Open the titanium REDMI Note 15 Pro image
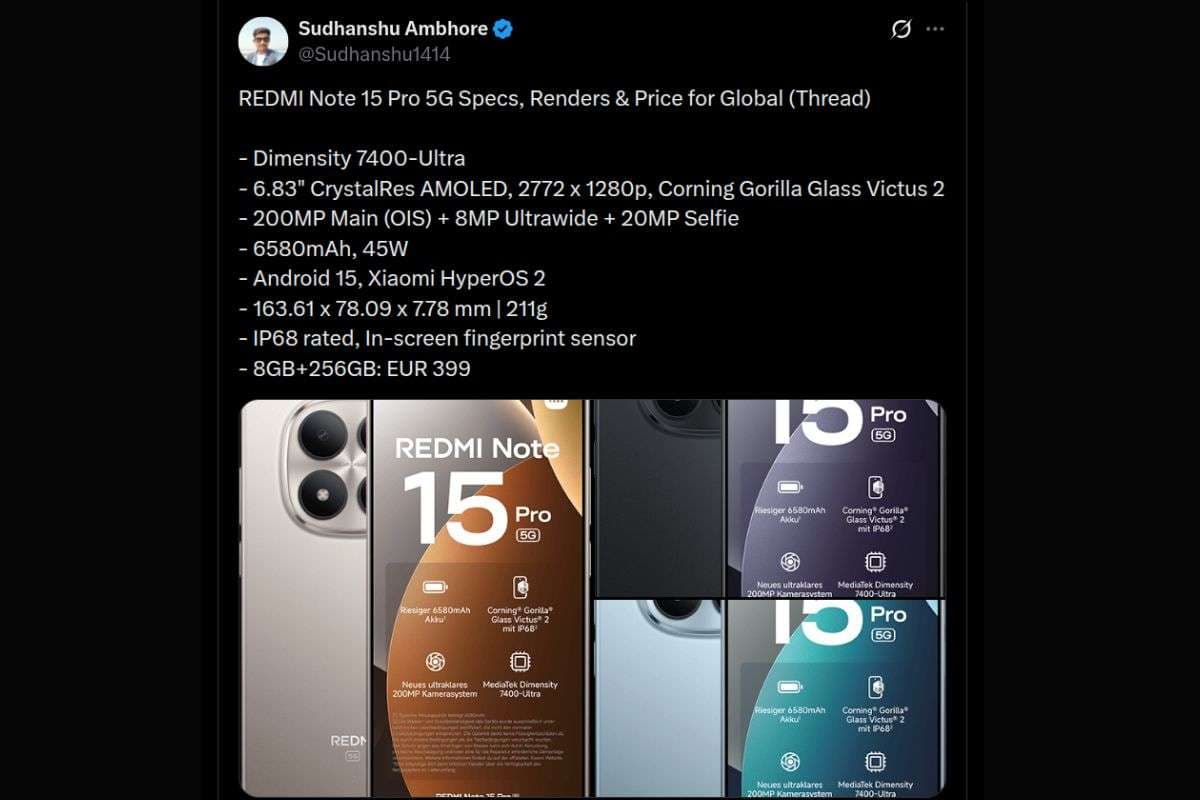The image size is (1200, 800). point(414,598)
